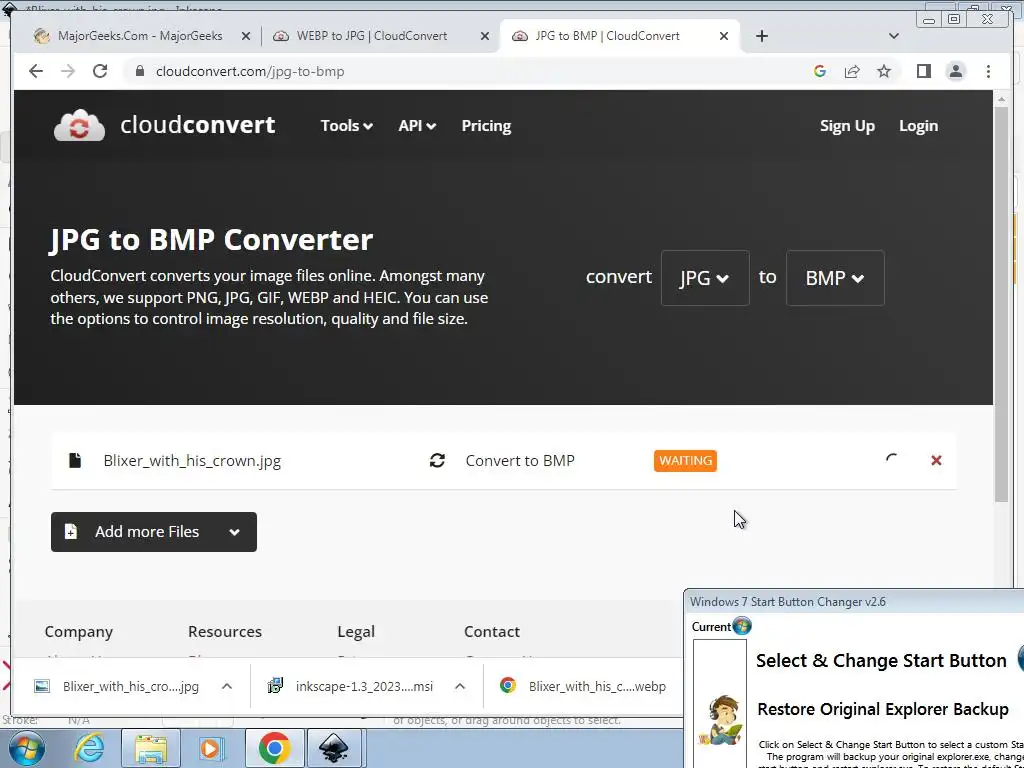Click the browser back arrow
1024x768 pixels.
click(x=36, y=71)
